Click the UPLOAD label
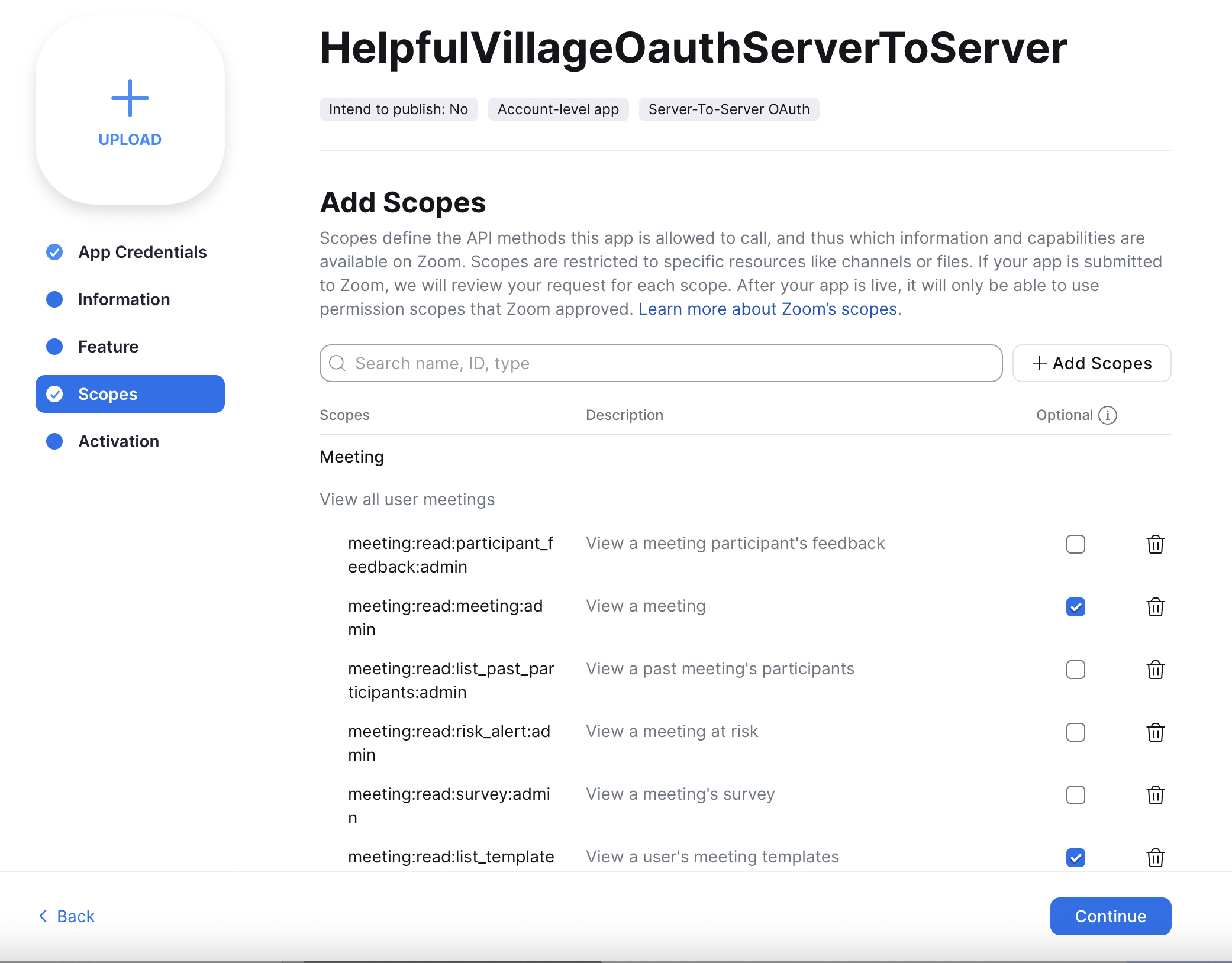1232x963 pixels. pos(130,140)
